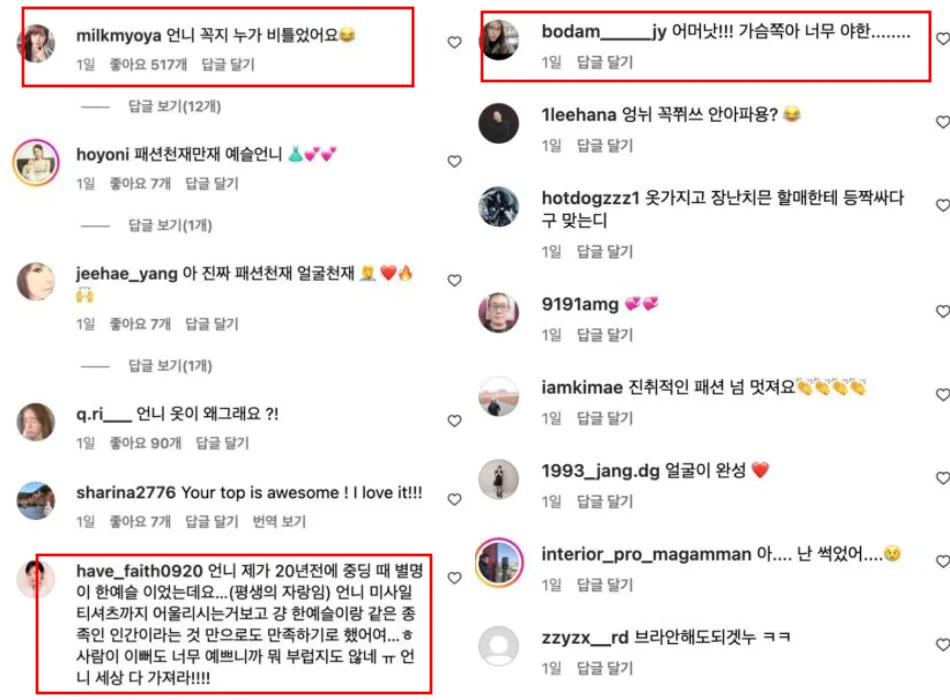Tap the heart beside hoyoni's comment
This screenshot has width=950, height=700.
coord(454,161)
